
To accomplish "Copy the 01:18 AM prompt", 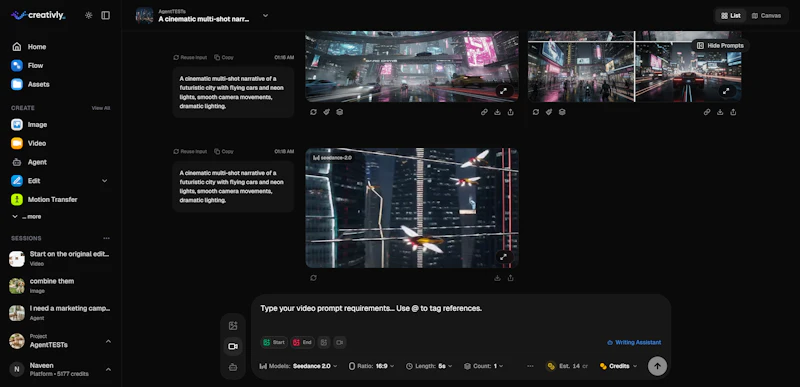I will (x=224, y=151).
